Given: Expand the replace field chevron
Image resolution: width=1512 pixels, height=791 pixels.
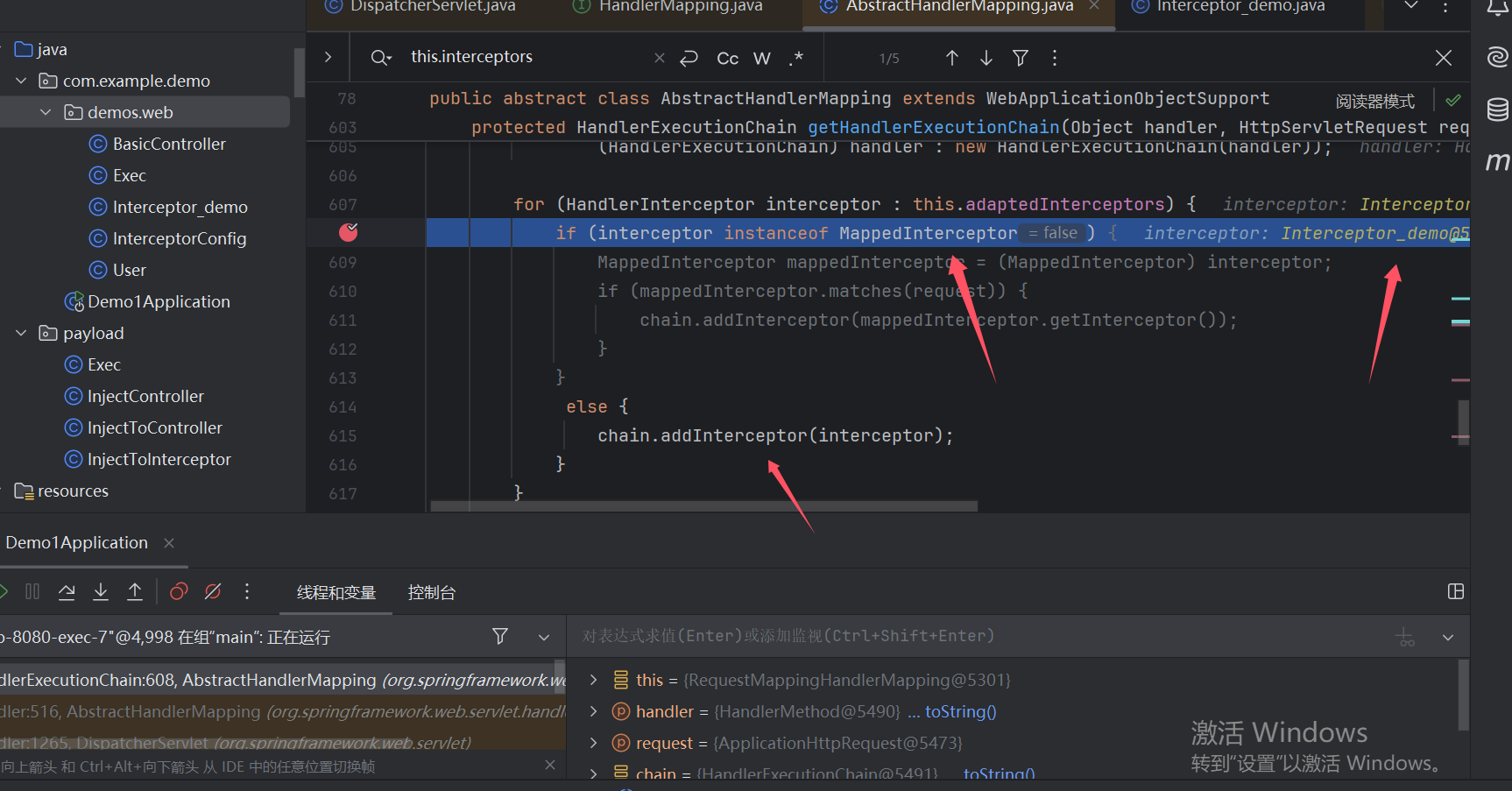Looking at the screenshot, I should point(328,57).
